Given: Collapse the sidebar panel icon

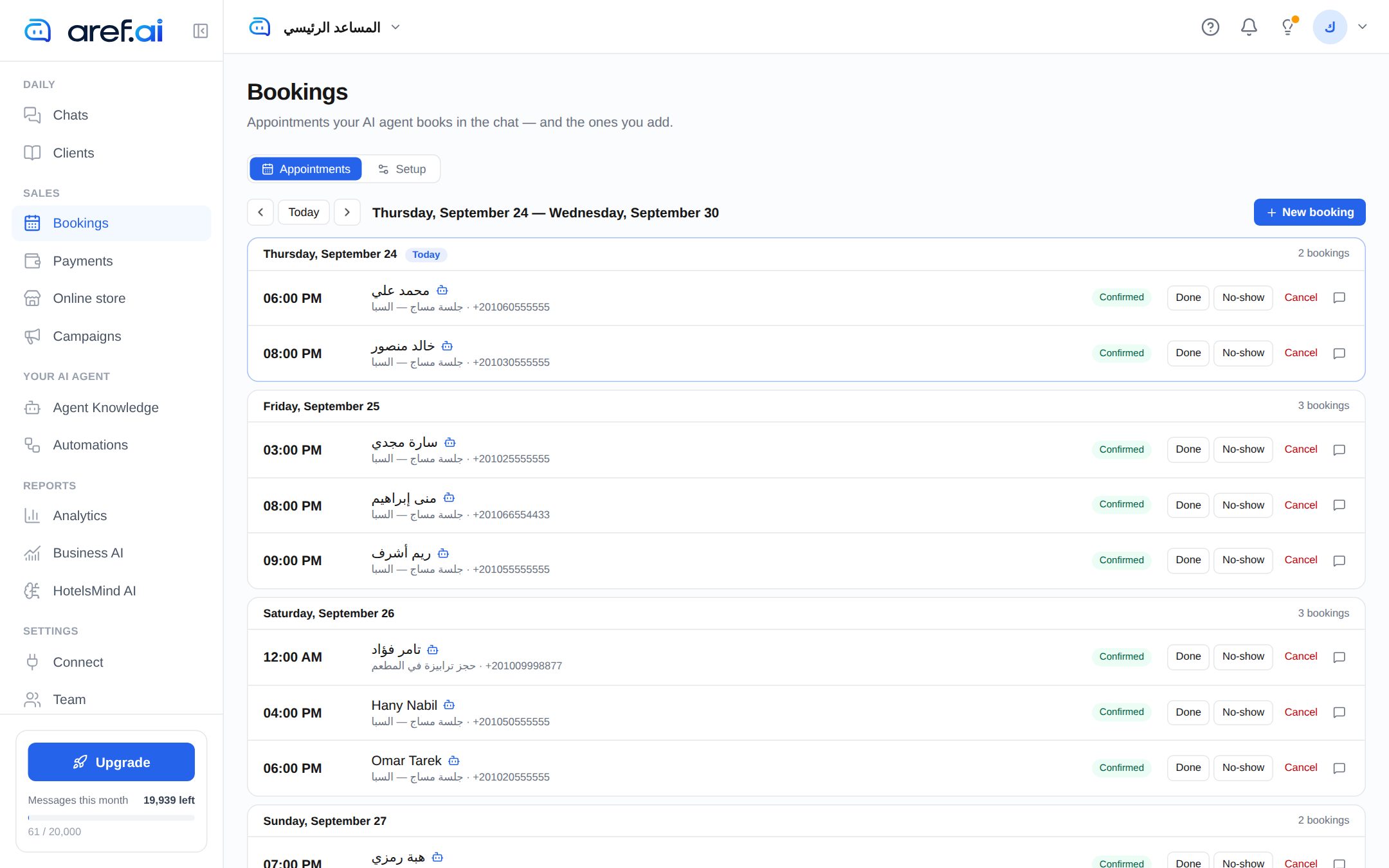Looking at the screenshot, I should pyautogui.click(x=200, y=31).
